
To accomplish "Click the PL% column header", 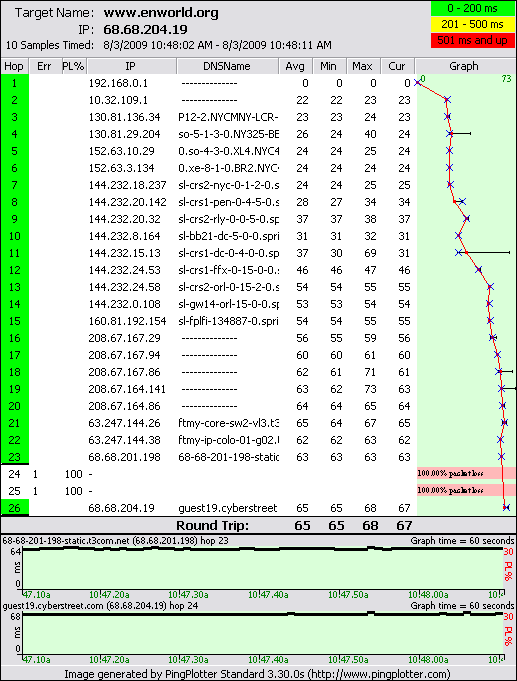I will click(x=73, y=66).
